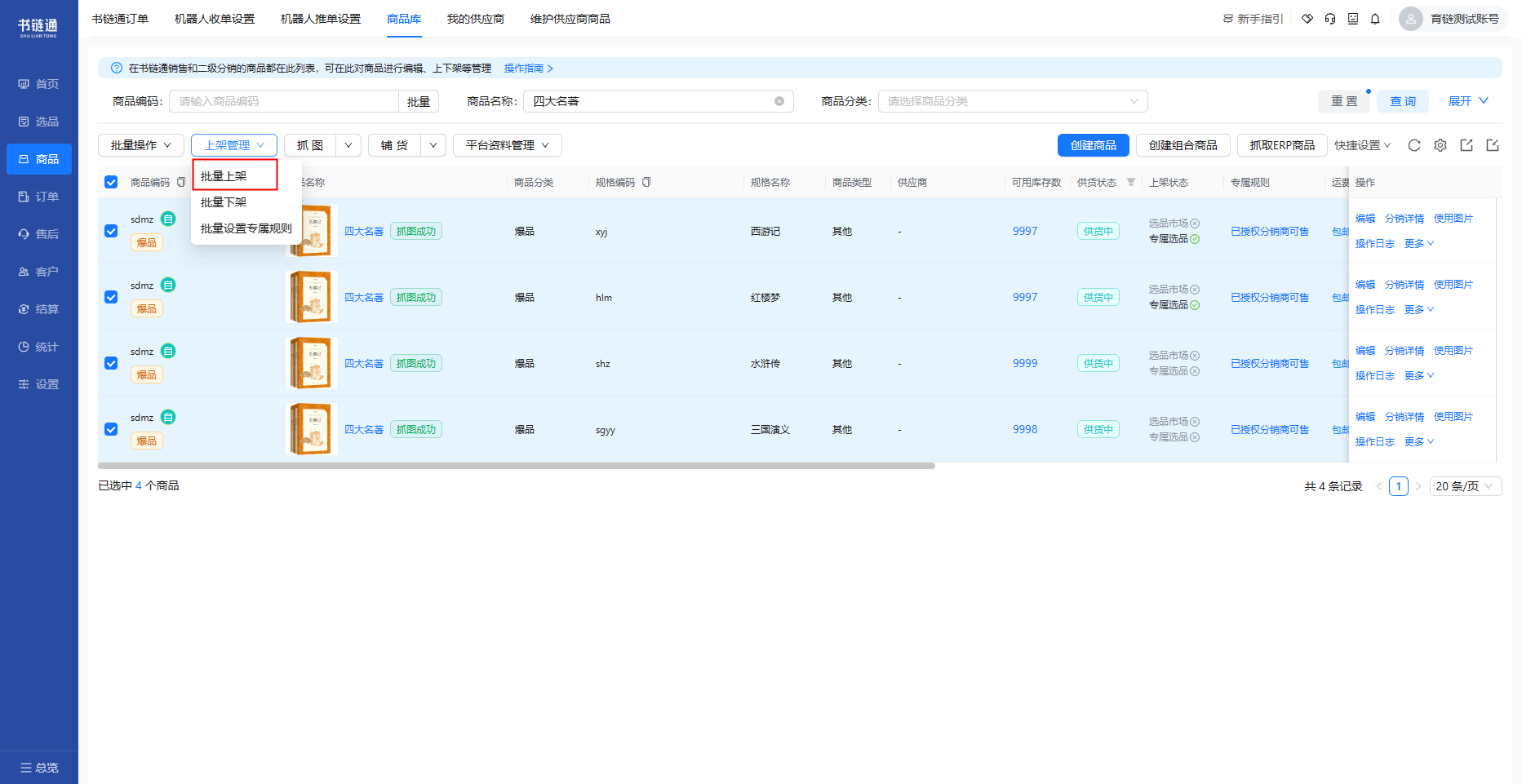Choose 批量设置专属规则 from menu
1522x784 pixels.
coord(246,228)
